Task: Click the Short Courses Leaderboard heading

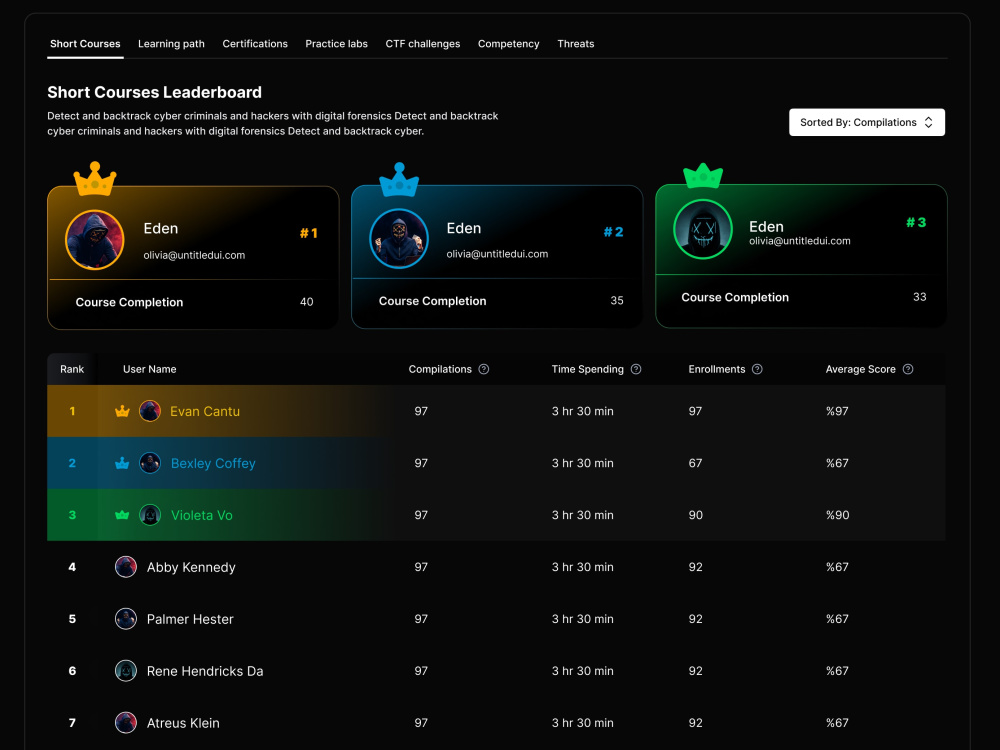Action: pyautogui.click(x=154, y=92)
